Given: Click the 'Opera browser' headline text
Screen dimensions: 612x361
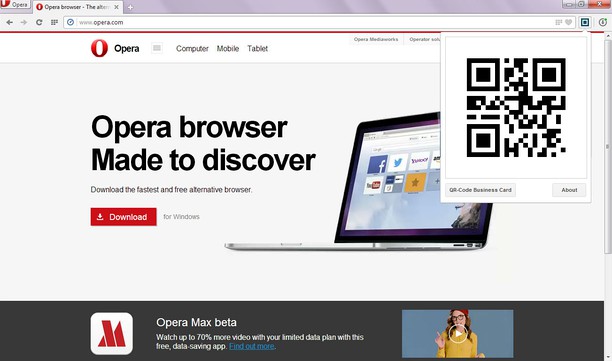Looking at the screenshot, I should tap(189, 127).
